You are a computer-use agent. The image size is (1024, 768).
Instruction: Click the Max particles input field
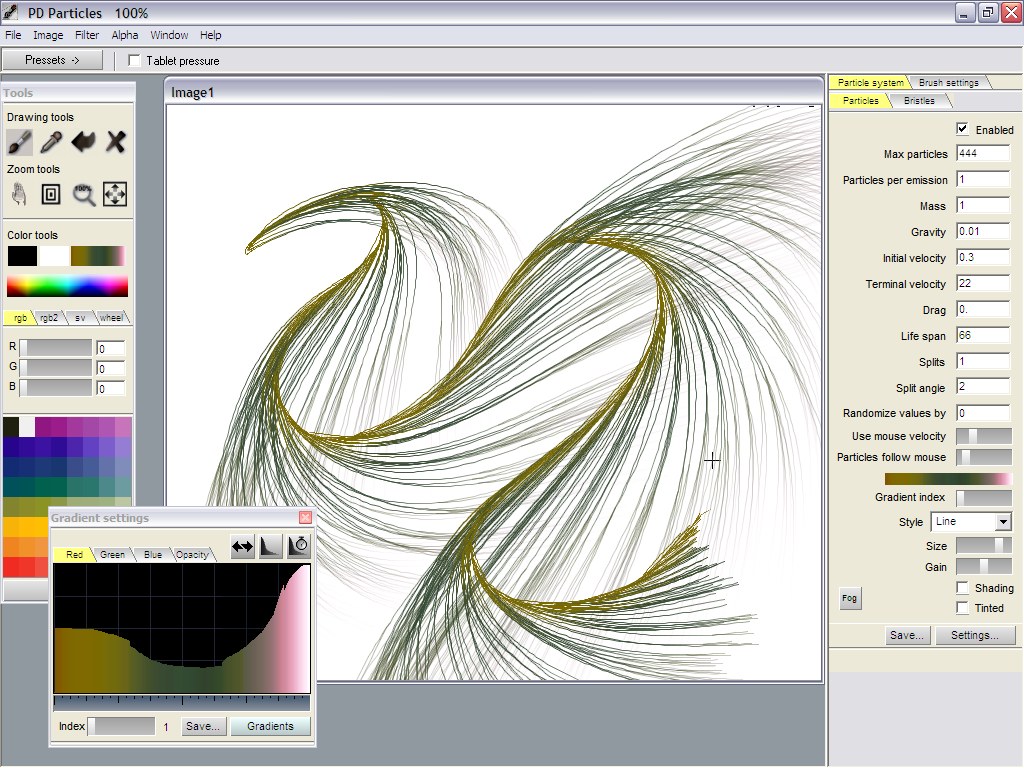point(982,154)
